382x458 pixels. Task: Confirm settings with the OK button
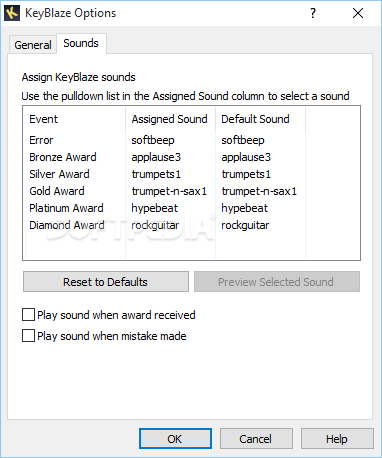pos(175,439)
